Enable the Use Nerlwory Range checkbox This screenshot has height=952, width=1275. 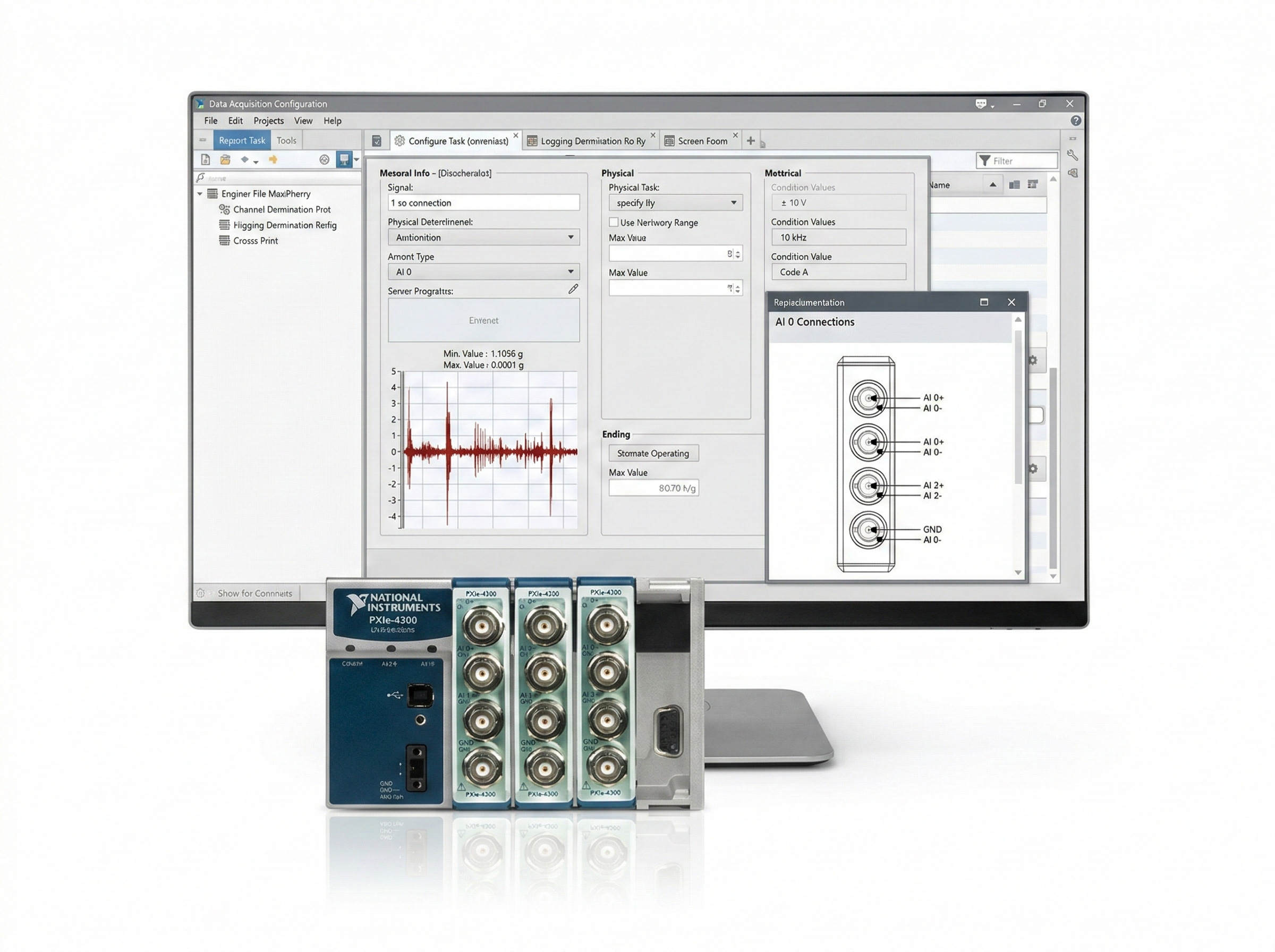tap(614, 223)
